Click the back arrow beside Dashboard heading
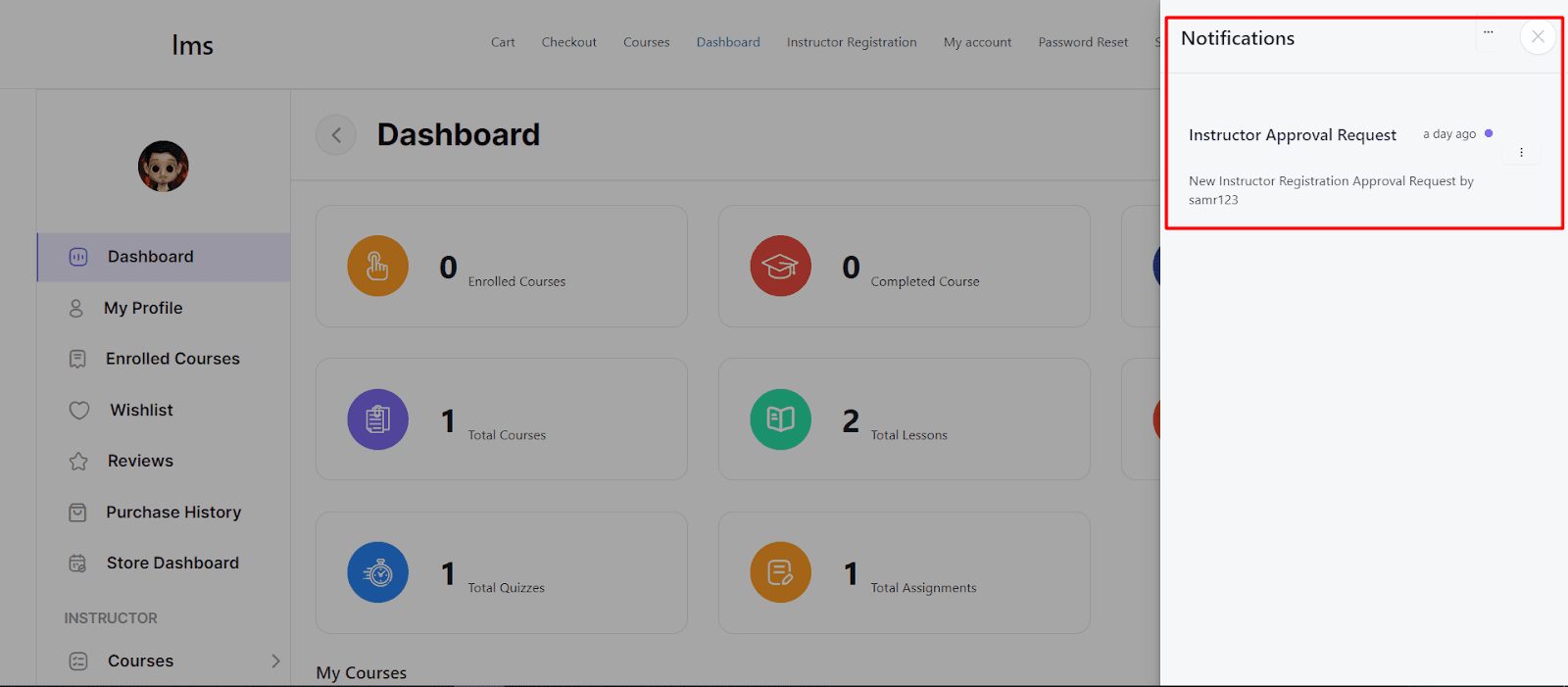Image resolution: width=1568 pixels, height=687 pixels. coord(336,135)
